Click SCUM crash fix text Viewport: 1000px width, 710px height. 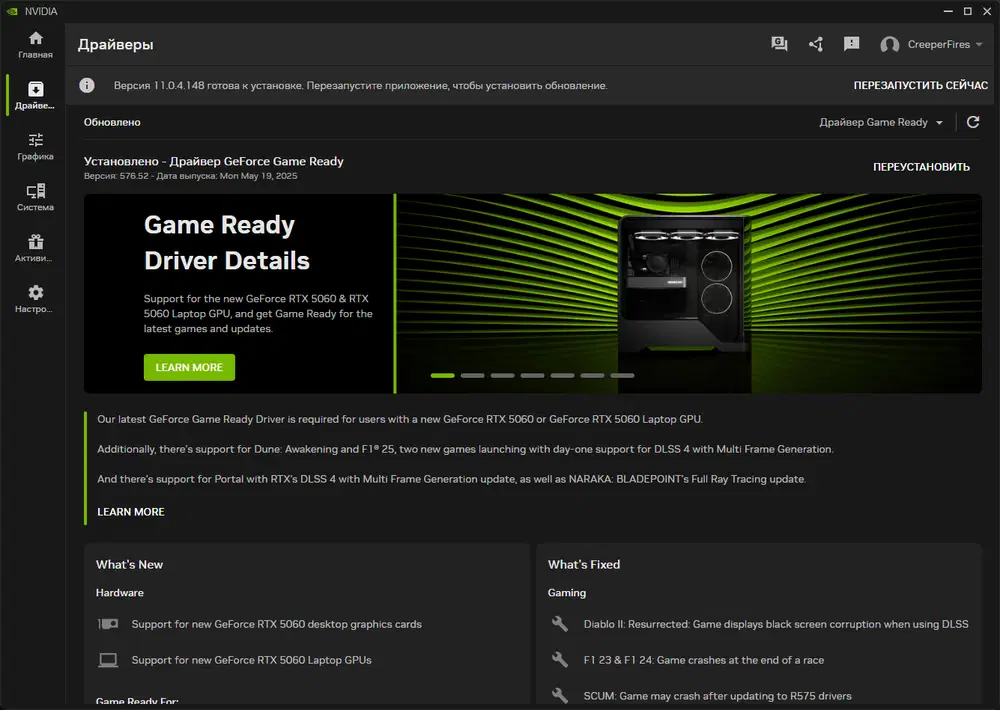click(717, 696)
